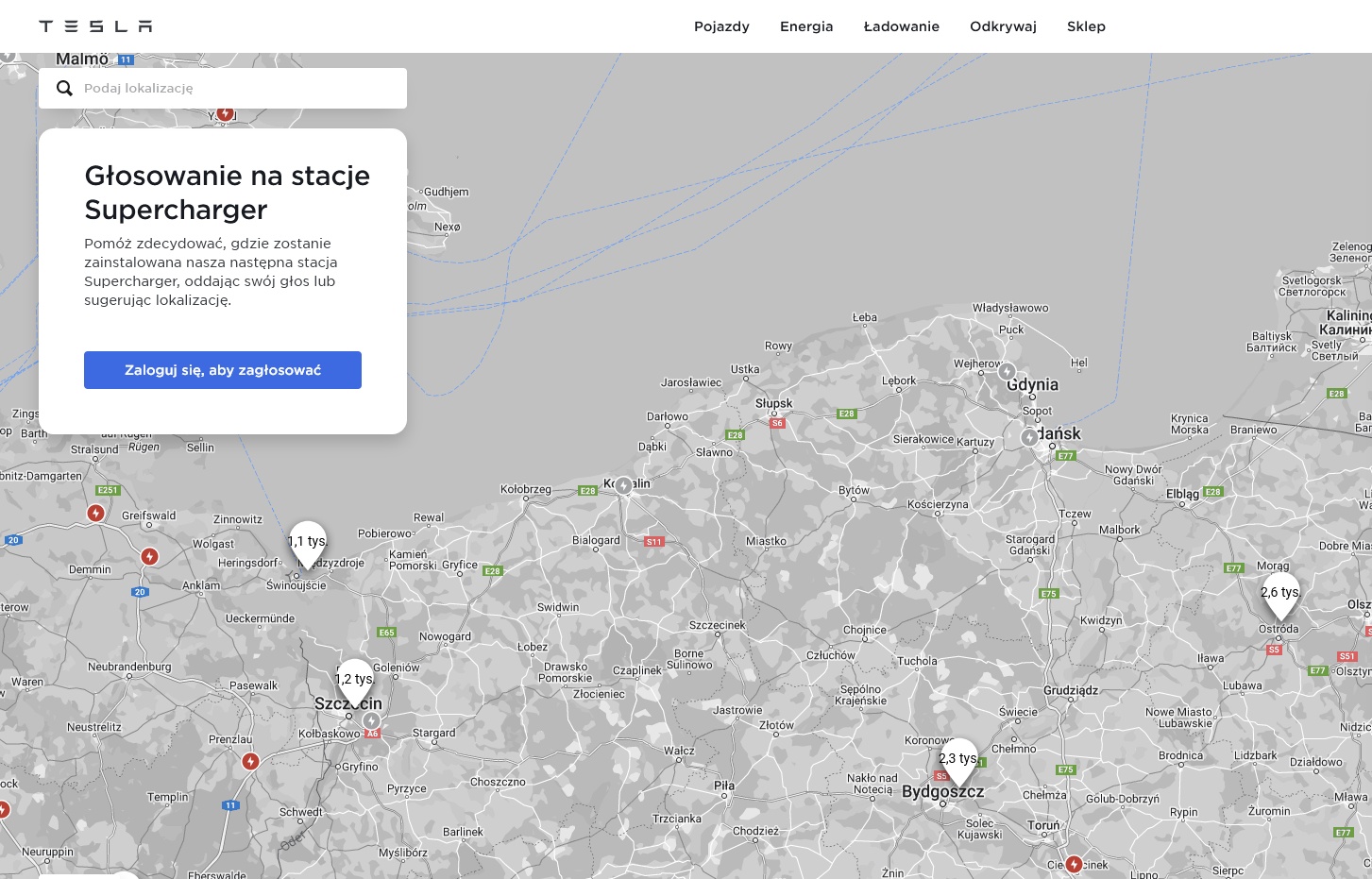Screen dimensions: 1372x879
Task: Click the 'Ustka' map label
Action: pos(745,369)
